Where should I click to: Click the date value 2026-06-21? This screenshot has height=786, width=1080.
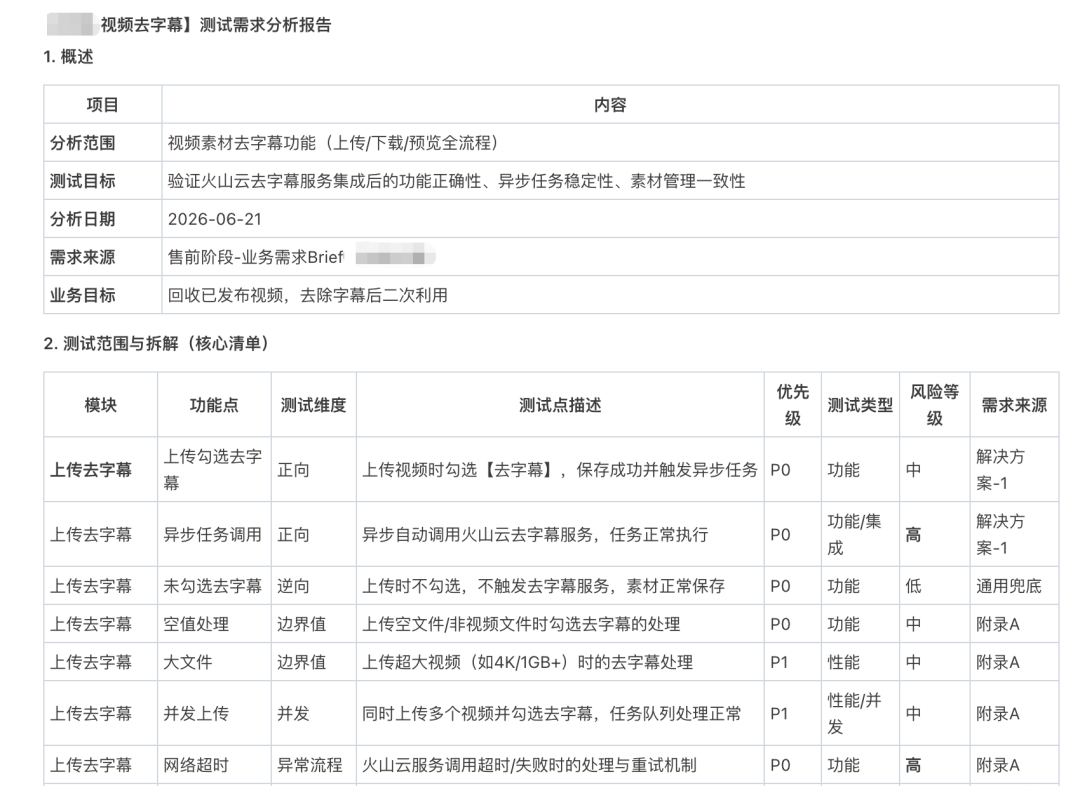coord(215,219)
